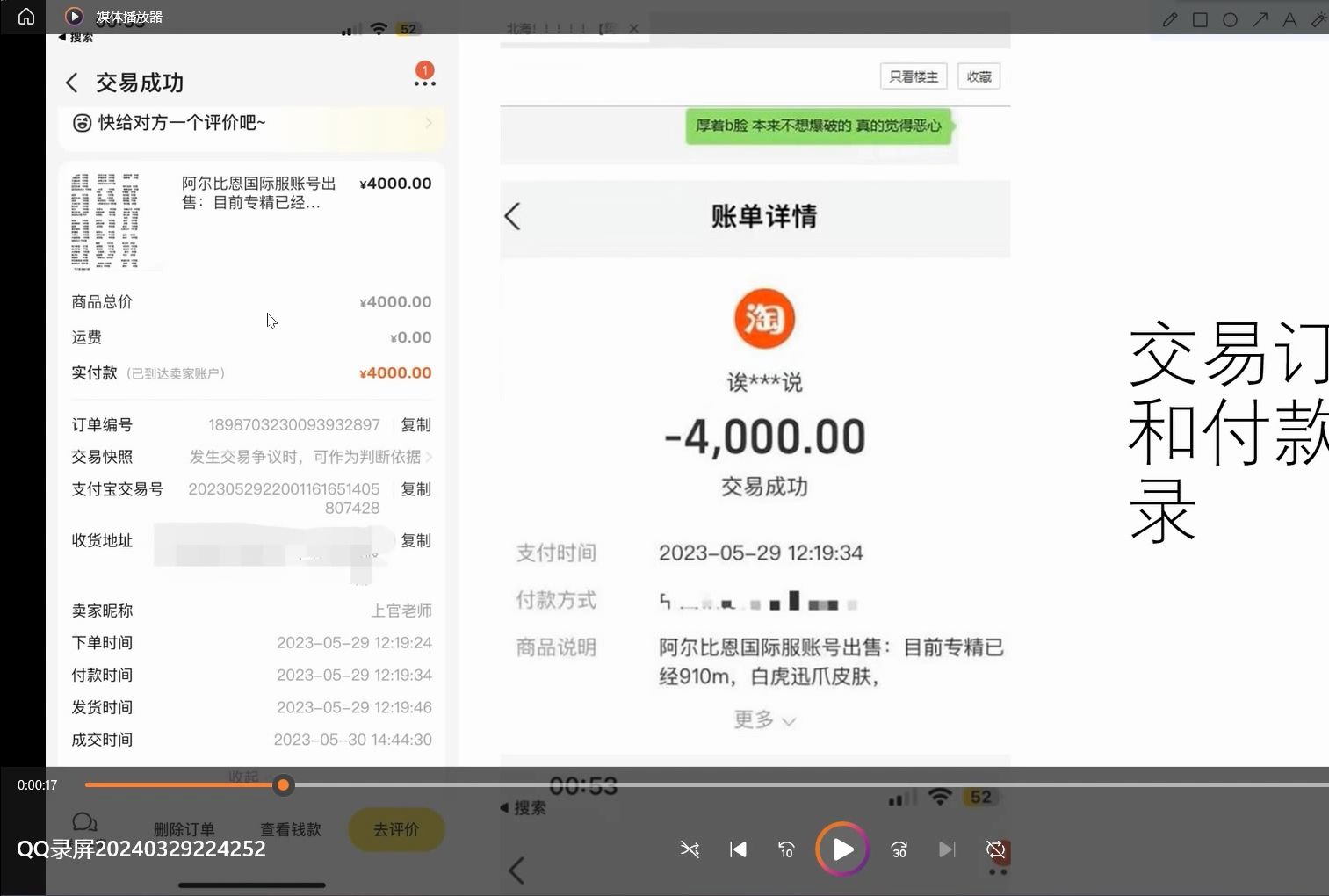
Task: Click 下单时间 value 2023-05-29 12:19:24
Action: pos(354,643)
